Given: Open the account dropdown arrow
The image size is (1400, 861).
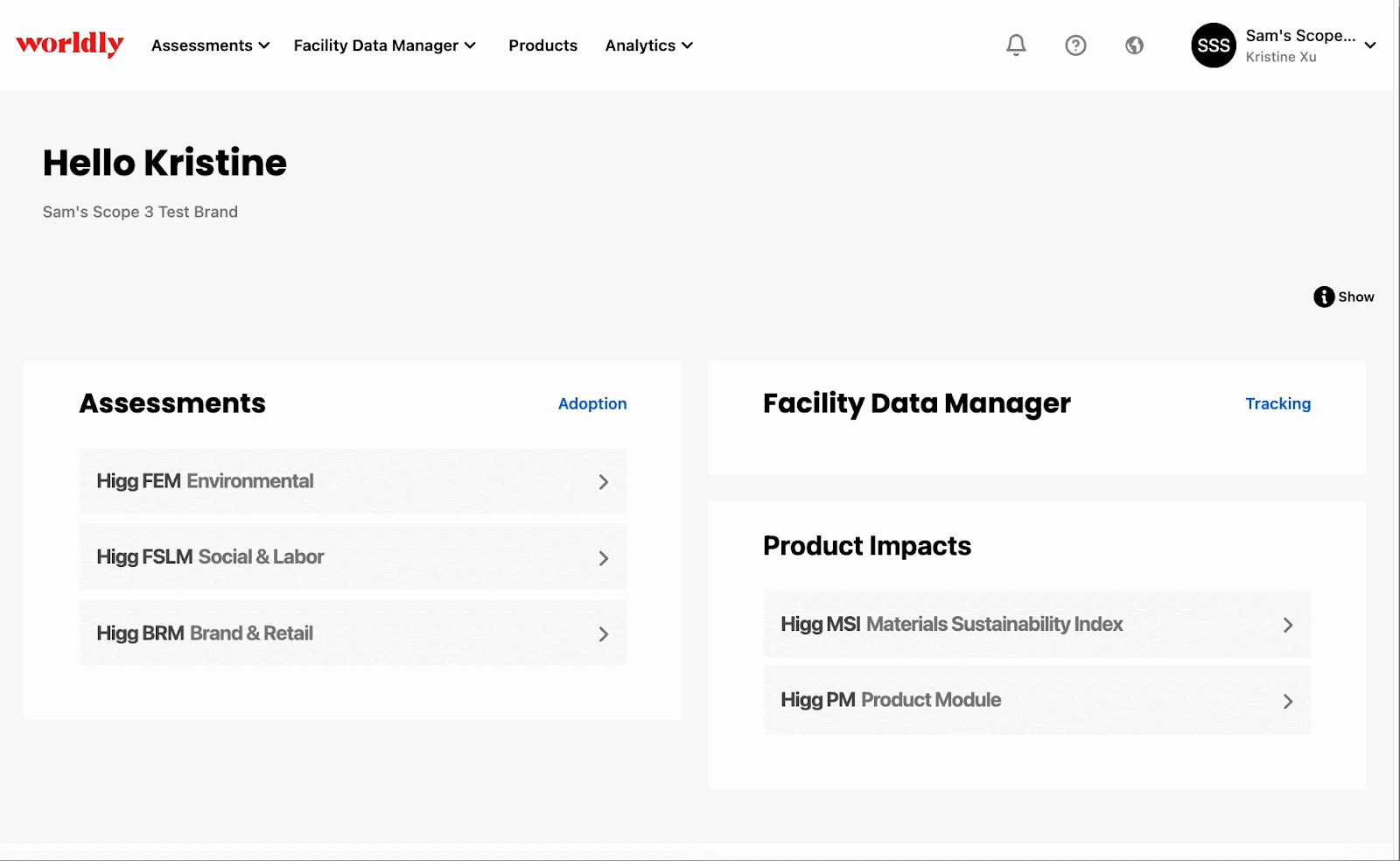Looking at the screenshot, I should point(1370,45).
